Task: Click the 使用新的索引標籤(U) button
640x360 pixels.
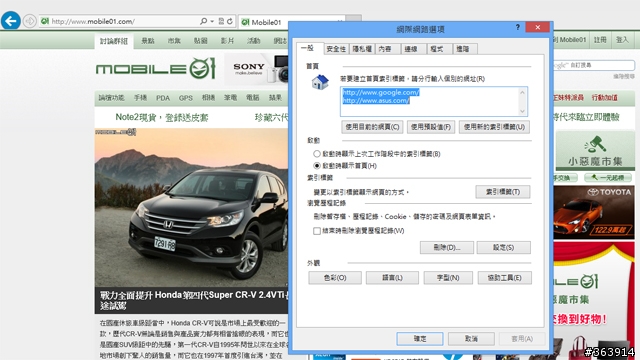Action: (494, 127)
